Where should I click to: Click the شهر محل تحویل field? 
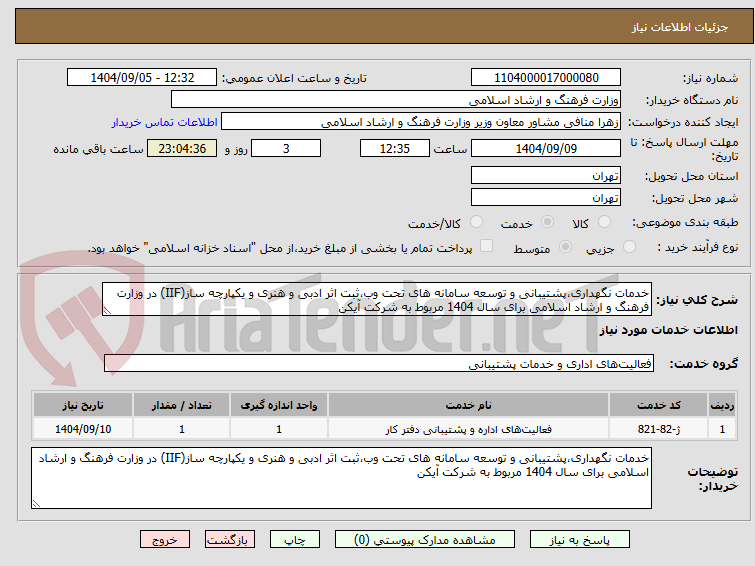pos(546,197)
